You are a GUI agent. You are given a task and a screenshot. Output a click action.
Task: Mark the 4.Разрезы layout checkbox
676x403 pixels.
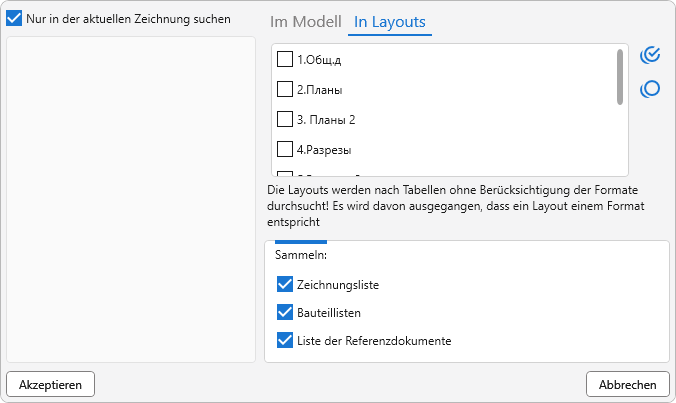click(x=285, y=149)
